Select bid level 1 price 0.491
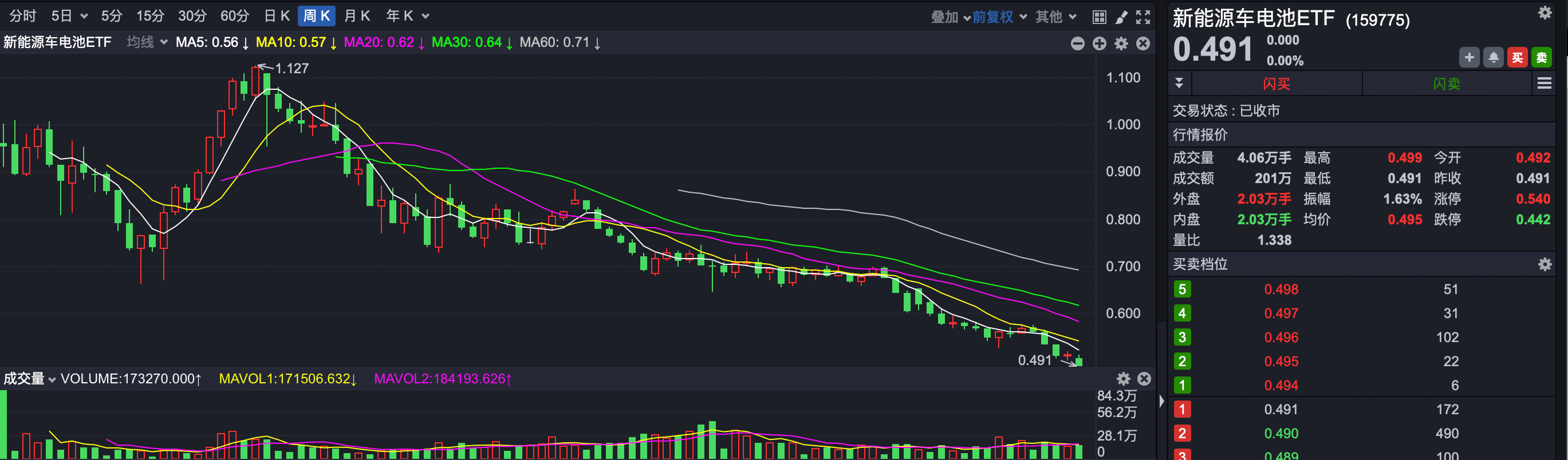The width and height of the screenshot is (1568, 460). point(1281,410)
